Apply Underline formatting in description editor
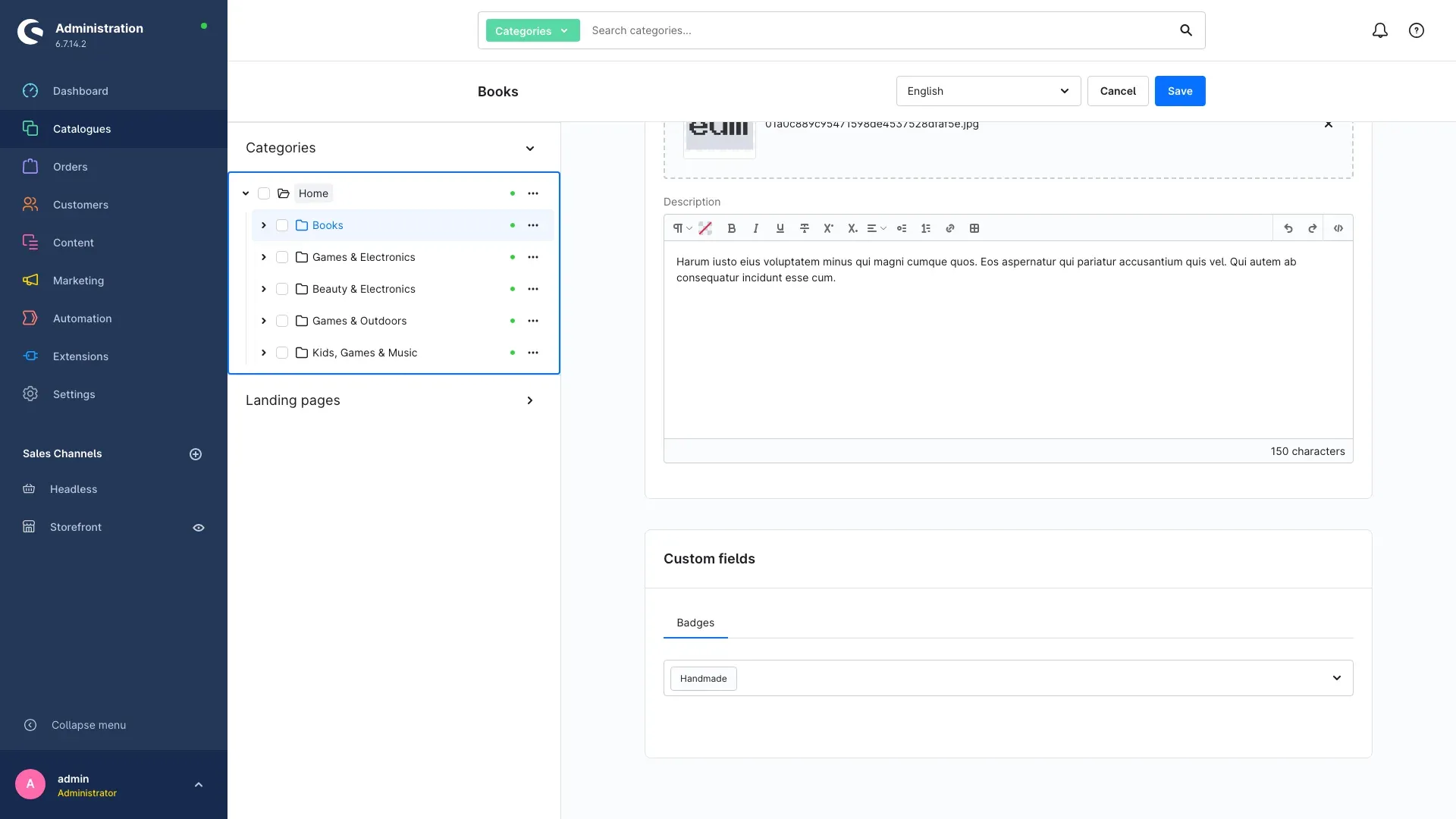 (x=780, y=228)
